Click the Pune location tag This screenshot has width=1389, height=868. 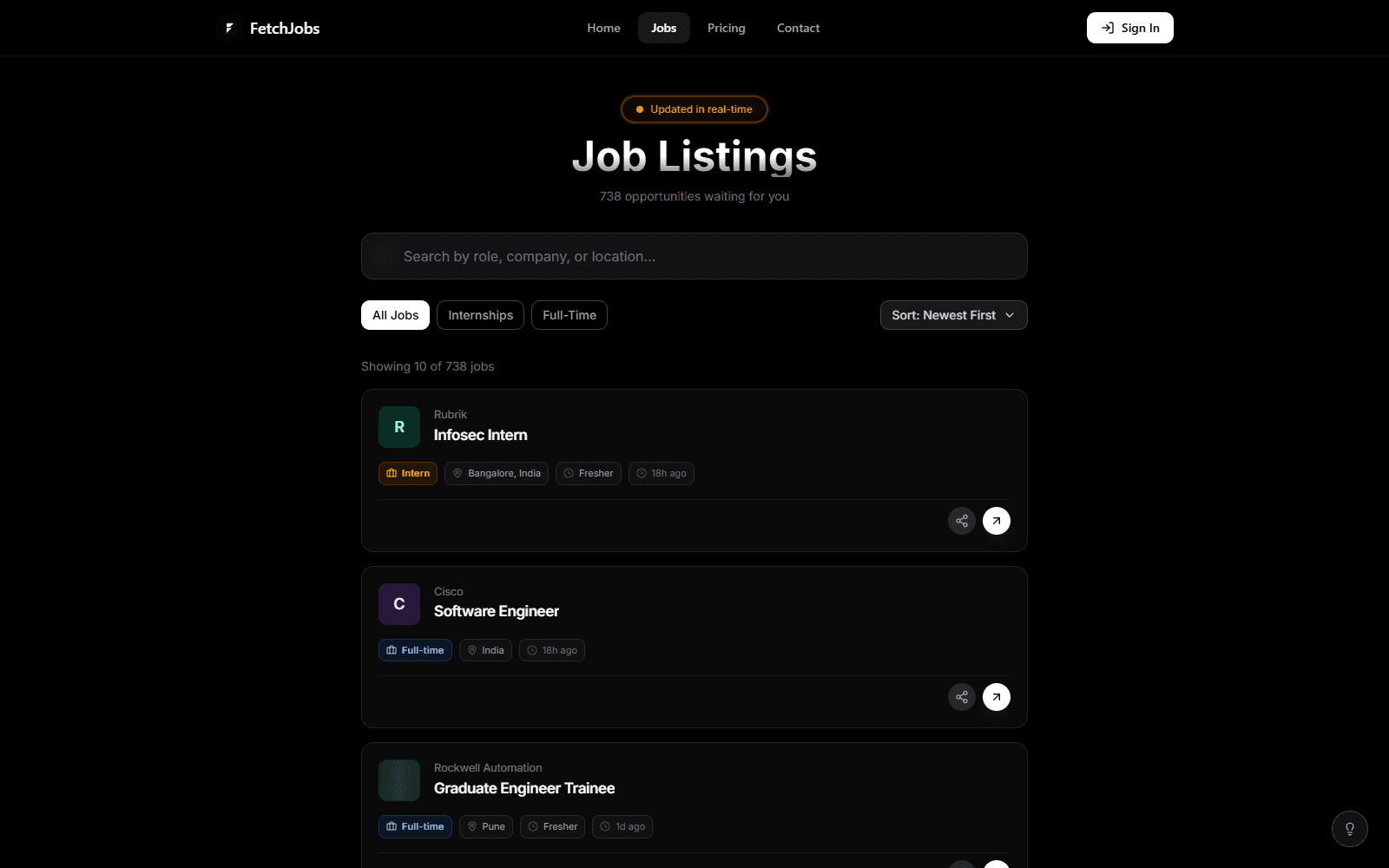tap(486, 826)
